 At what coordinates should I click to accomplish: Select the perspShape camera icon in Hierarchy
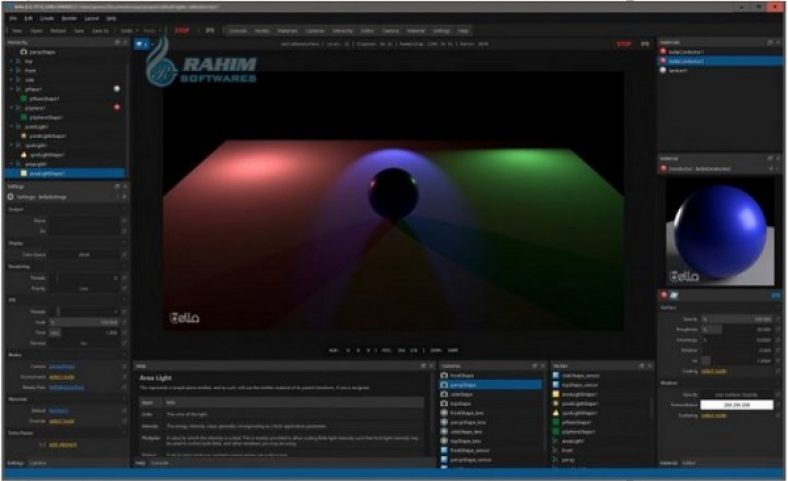23,52
